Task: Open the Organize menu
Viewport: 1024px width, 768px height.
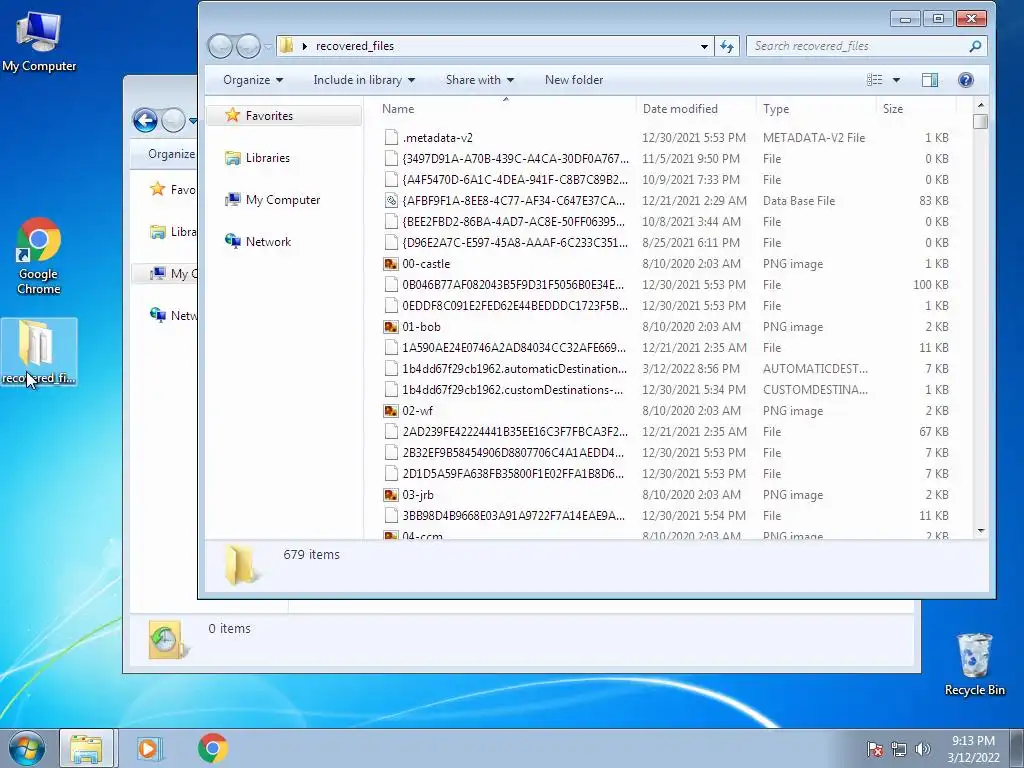Action: [253, 80]
